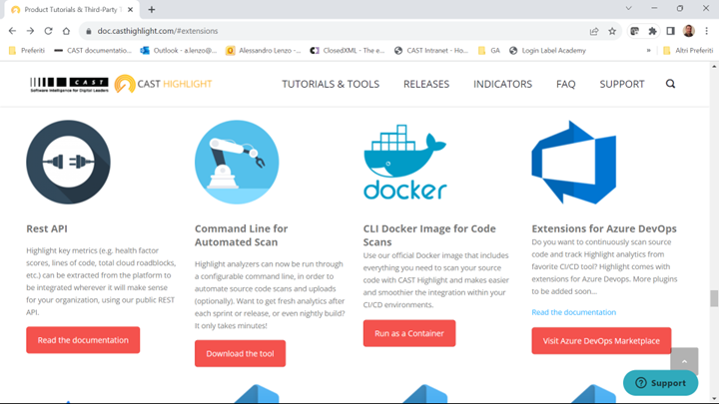
Task: Go to the browser home icon
Action: tap(66, 31)
